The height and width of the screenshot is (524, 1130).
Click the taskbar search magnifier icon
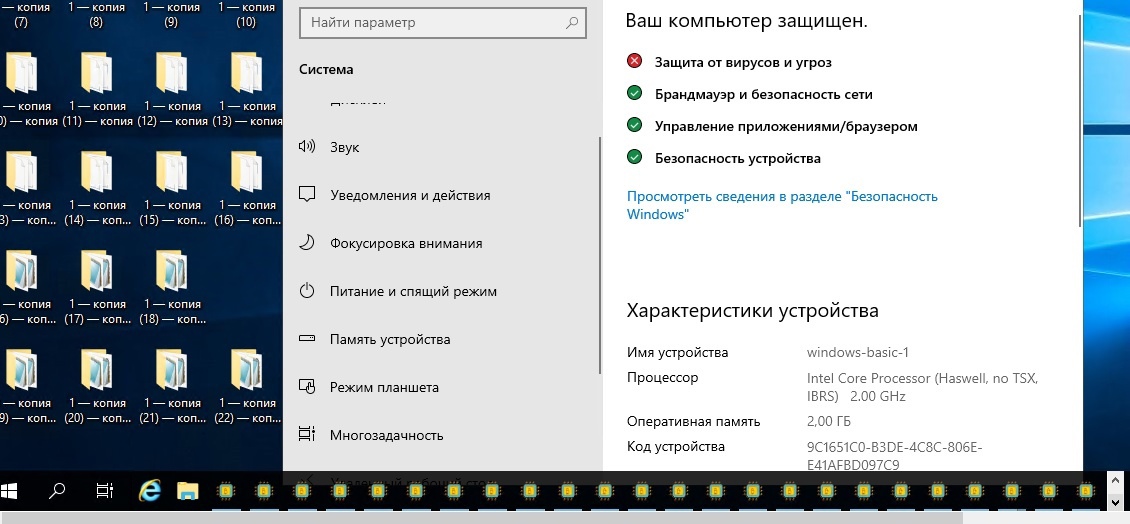click(x=57, y=490)
